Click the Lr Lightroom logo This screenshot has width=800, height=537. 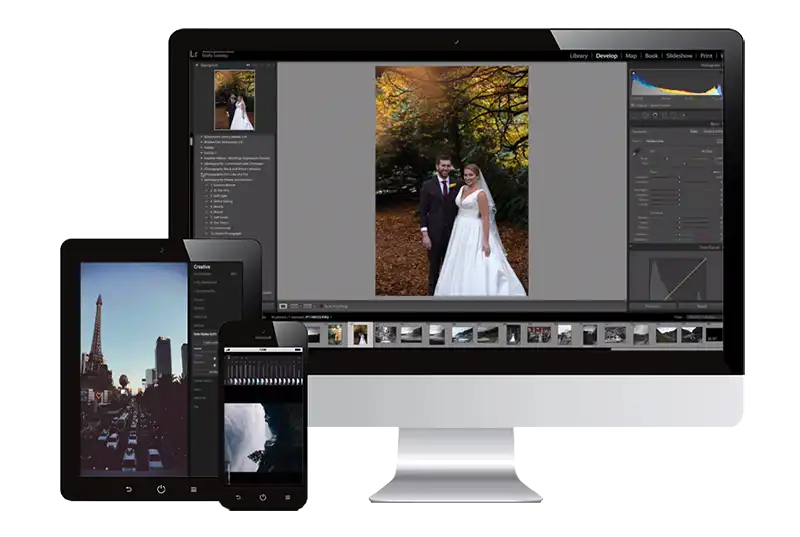[194, 54]
